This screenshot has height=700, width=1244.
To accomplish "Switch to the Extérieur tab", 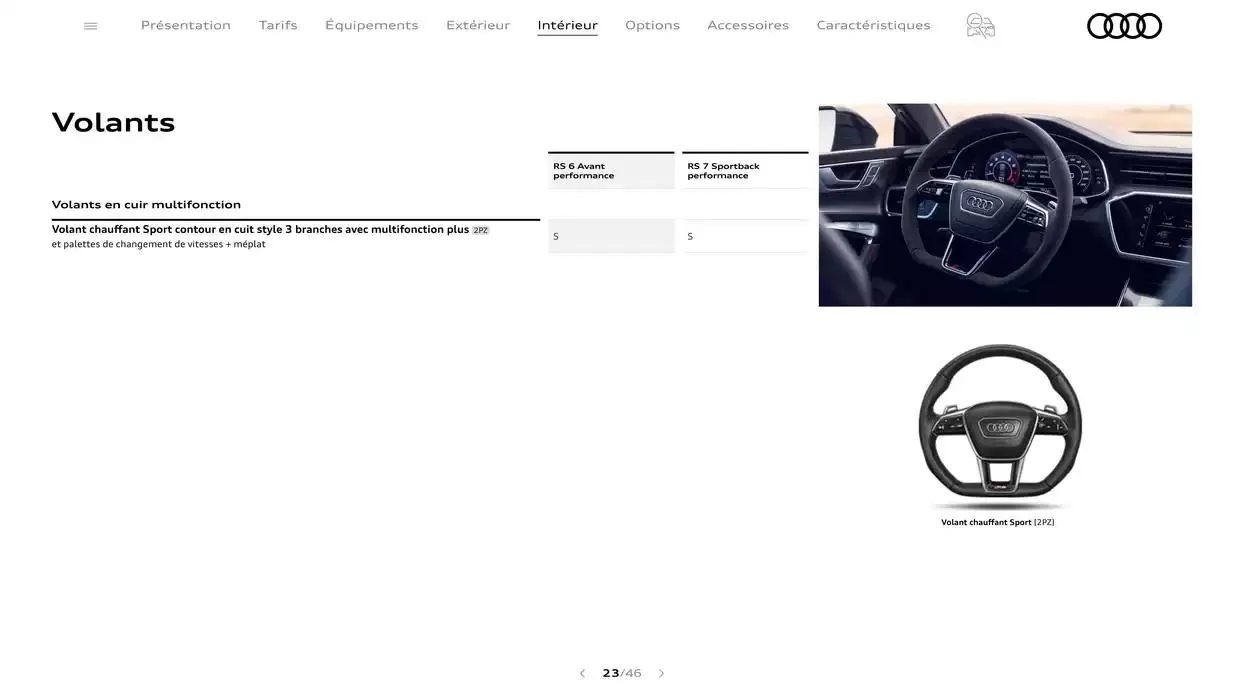I will pyautogui.click(x=480, y=23).
